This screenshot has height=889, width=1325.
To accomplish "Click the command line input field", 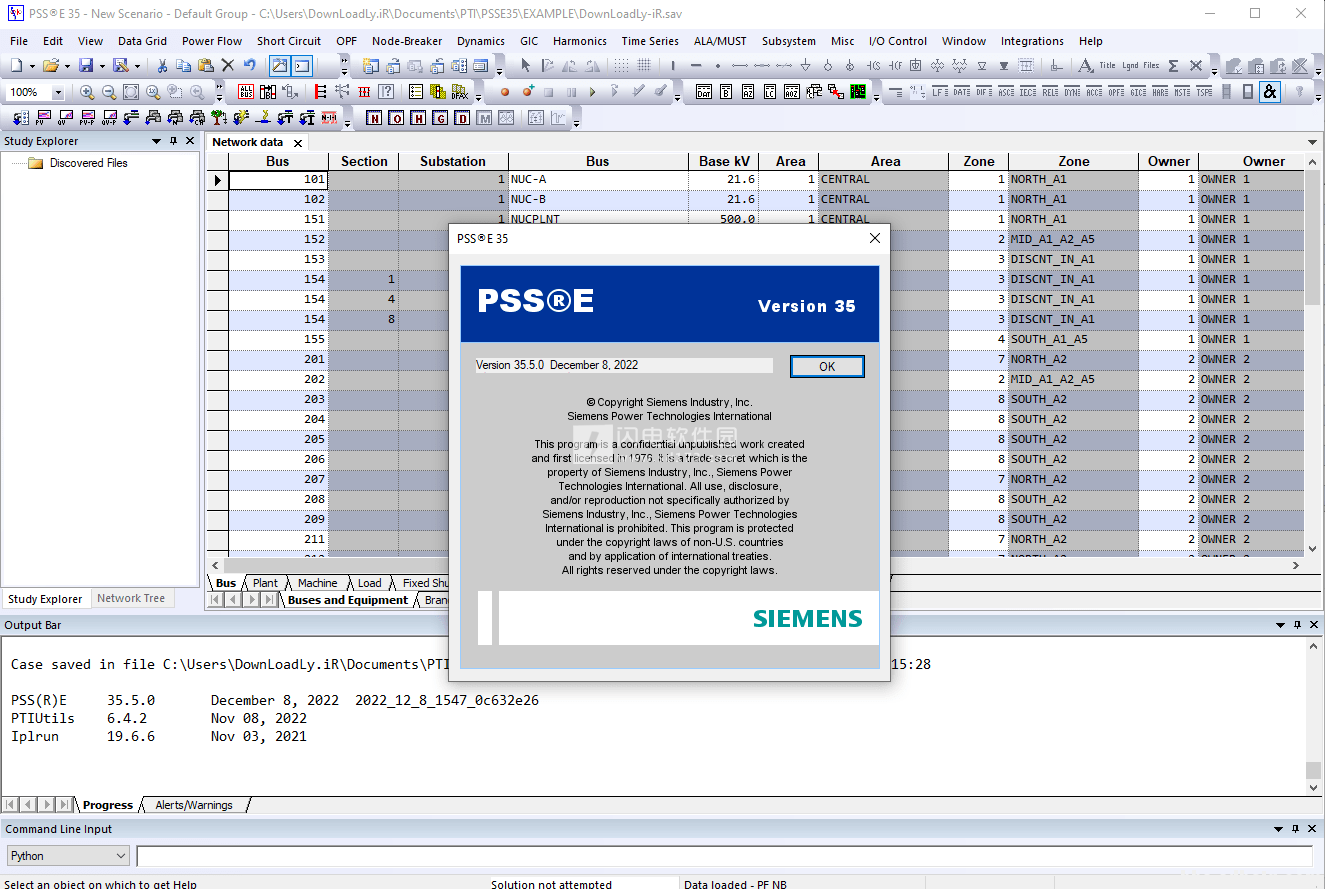I will pyautogui.click(x=724, y=856).
